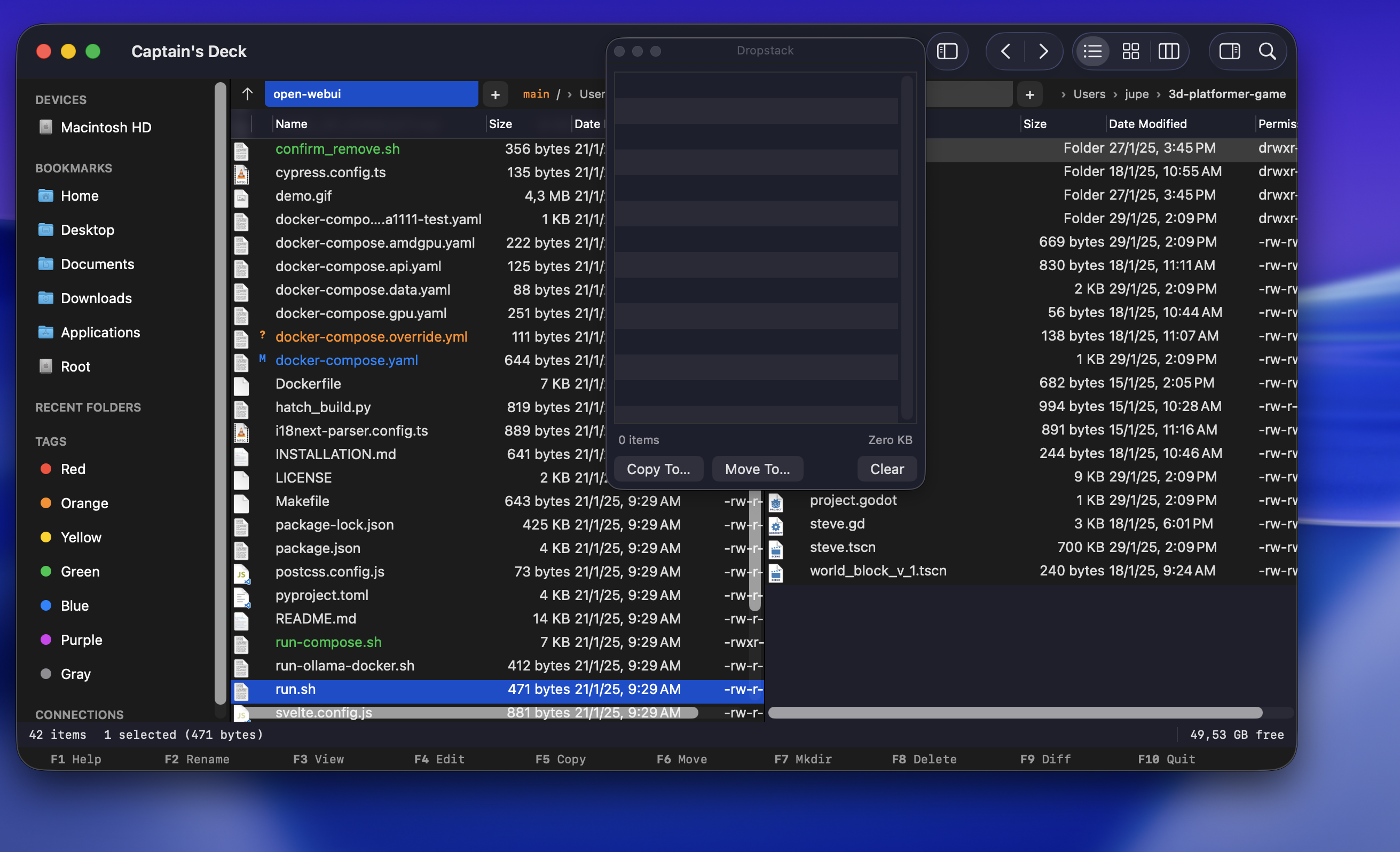Switch to icon grid view
The width and height of the screenshot is (1400, 852).
pos(1130,51)
